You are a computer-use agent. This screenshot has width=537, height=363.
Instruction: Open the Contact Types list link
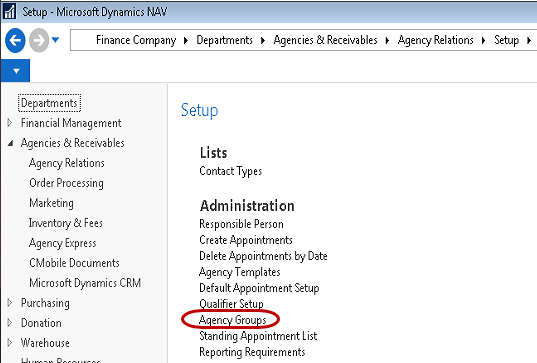[x=231, y=171]
